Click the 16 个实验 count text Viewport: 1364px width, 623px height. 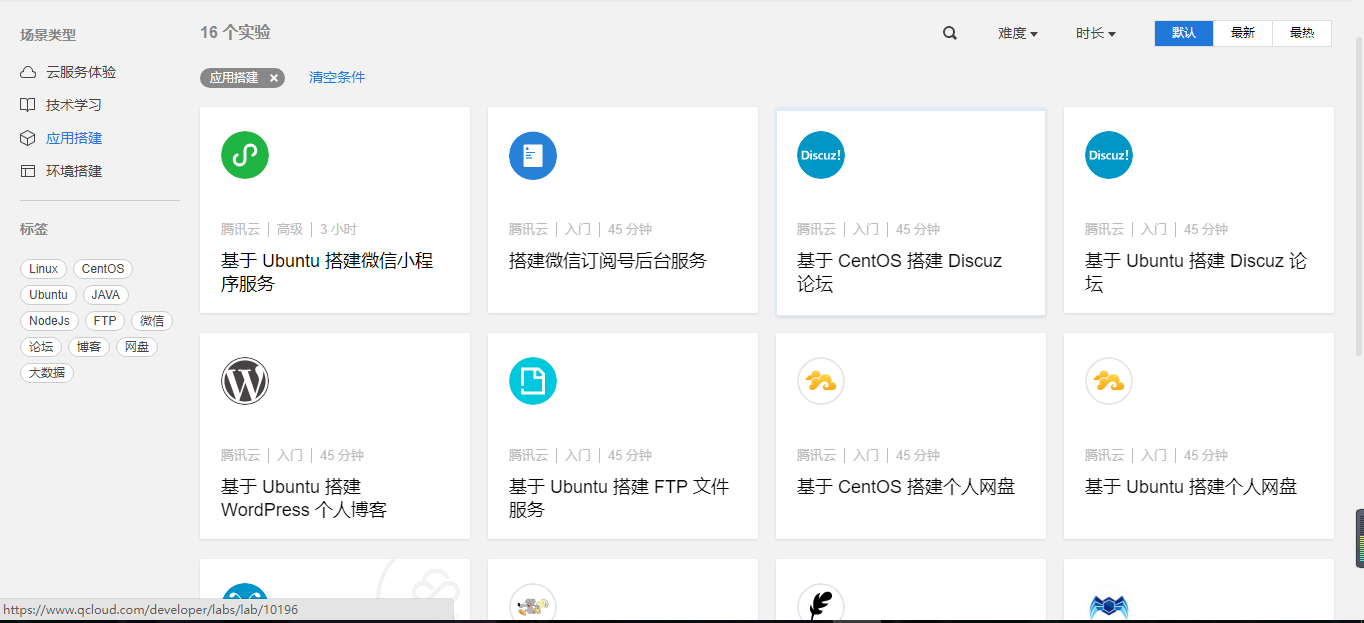click(235, 32)
